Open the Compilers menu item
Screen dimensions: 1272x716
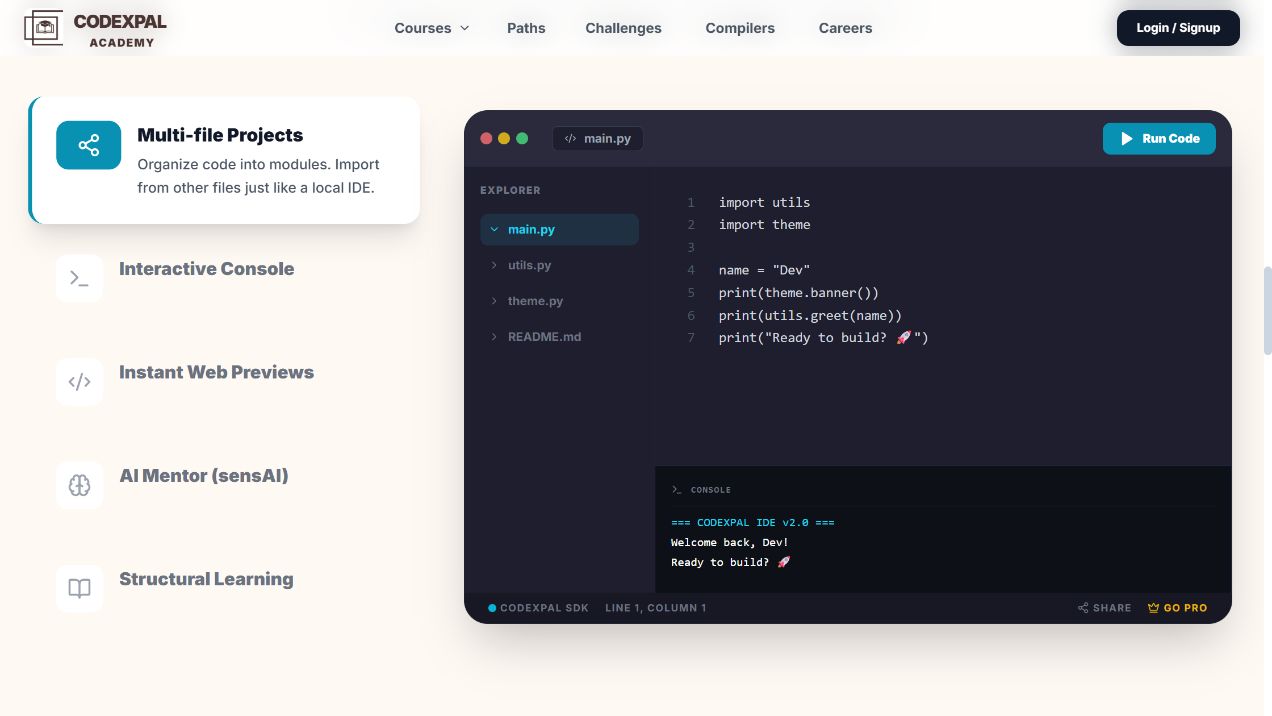740,28
